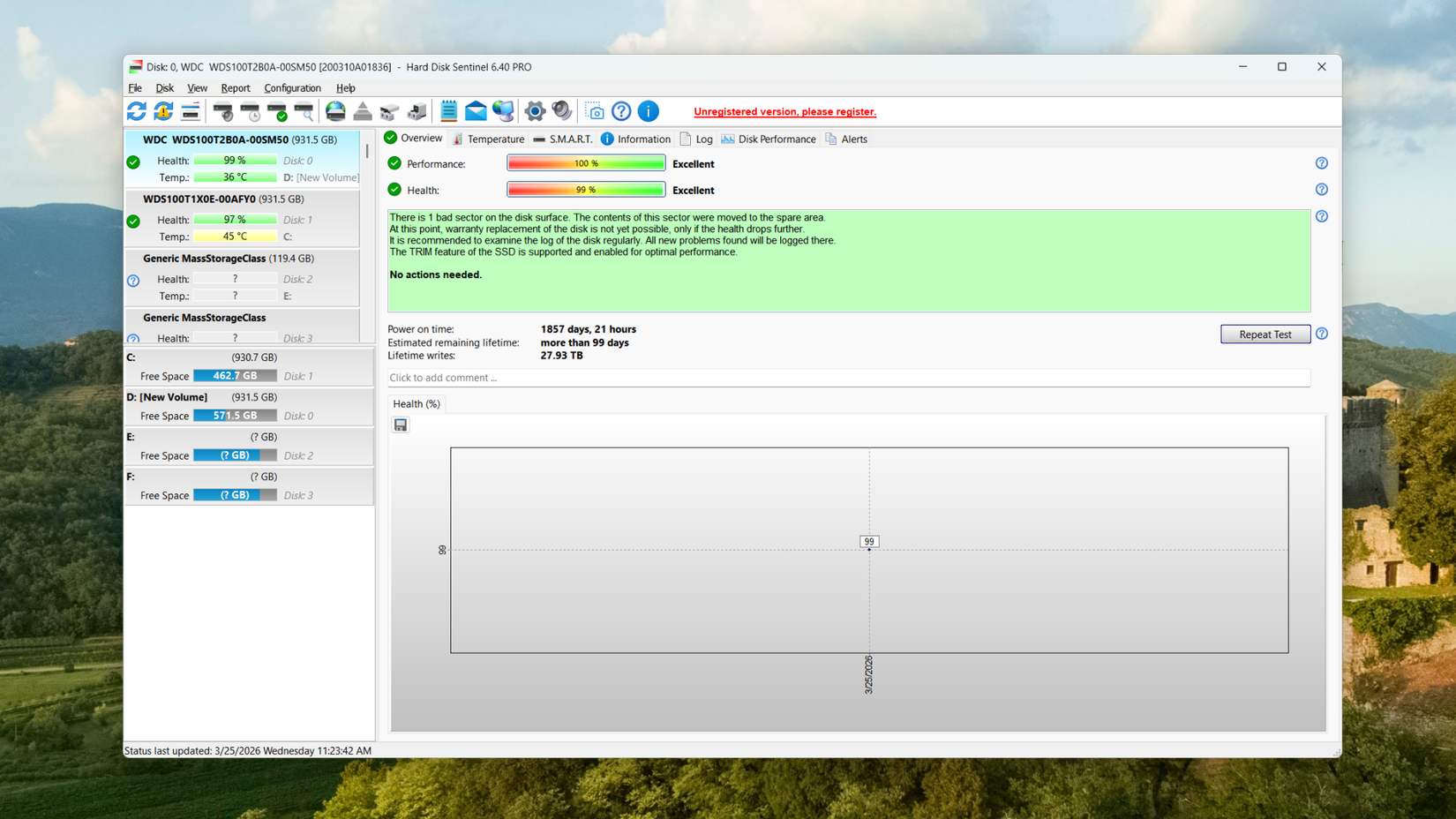Image resolution: width=1456 pixels, height=819 pixels.
Task: Open the Configuration menu
Action: click(292, 87)
